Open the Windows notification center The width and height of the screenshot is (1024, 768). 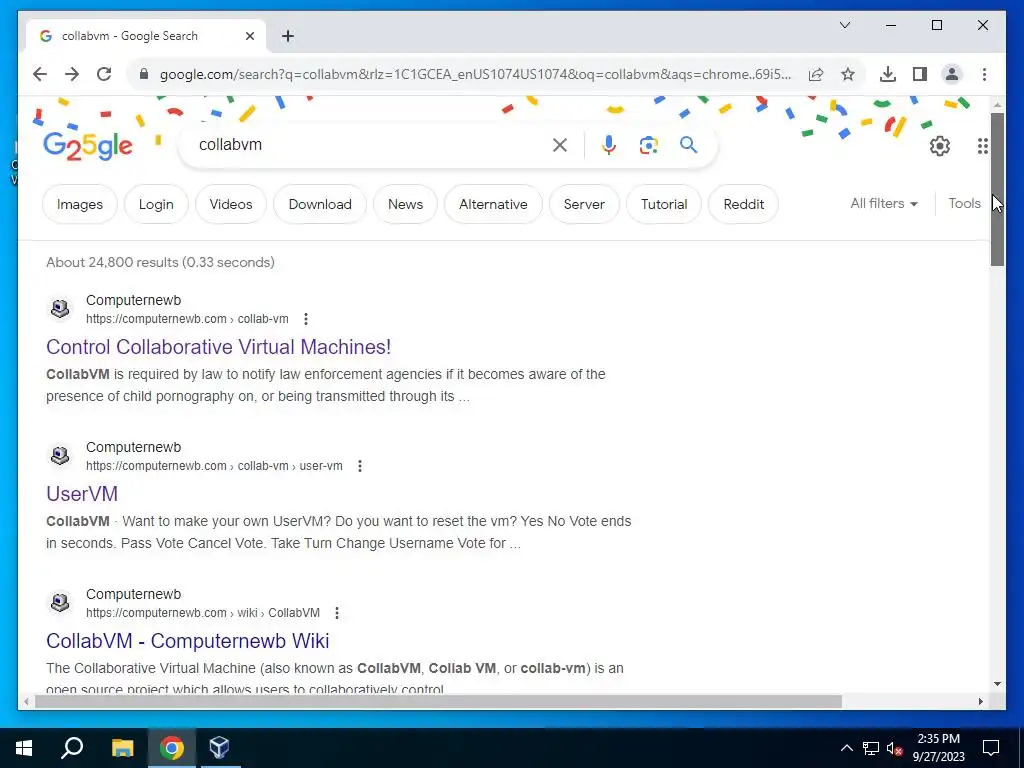pyautogui.click(x=991, y=748)
